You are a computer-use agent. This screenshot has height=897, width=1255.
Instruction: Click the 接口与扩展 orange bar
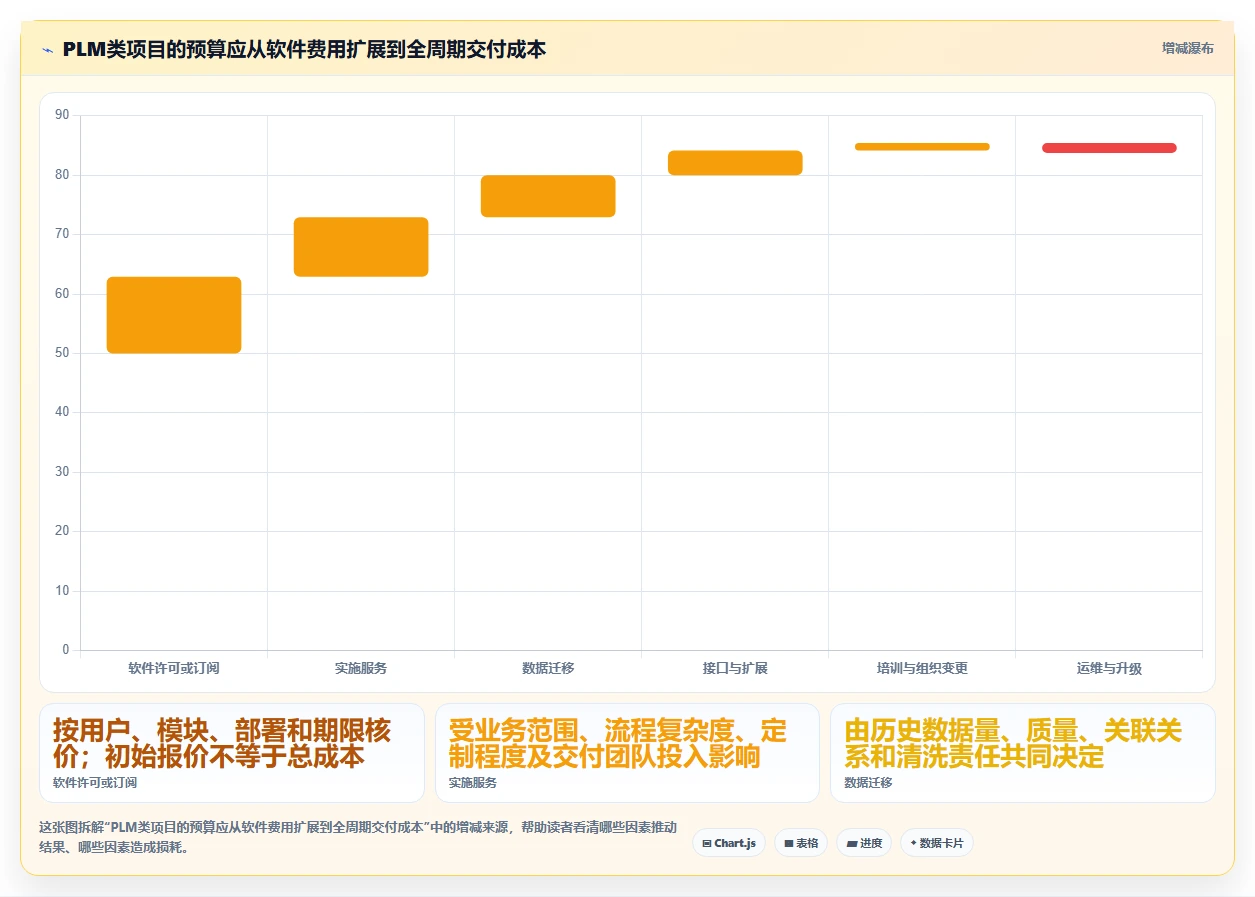(735, 163)
